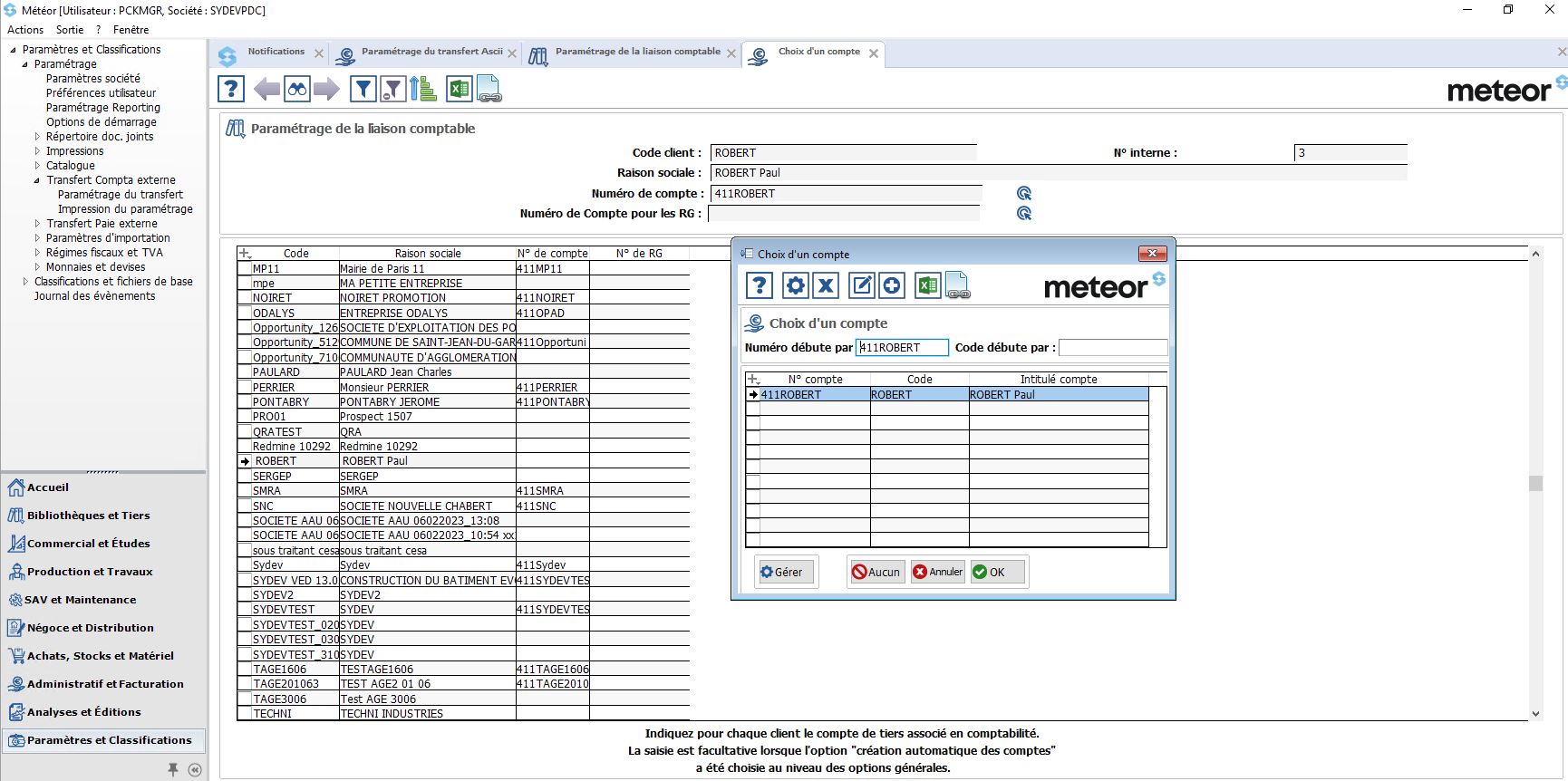The width and height of the screenshot is (1568, 781).
Task: Click the plus add icon in dialog
Action: tap(892, 285)
